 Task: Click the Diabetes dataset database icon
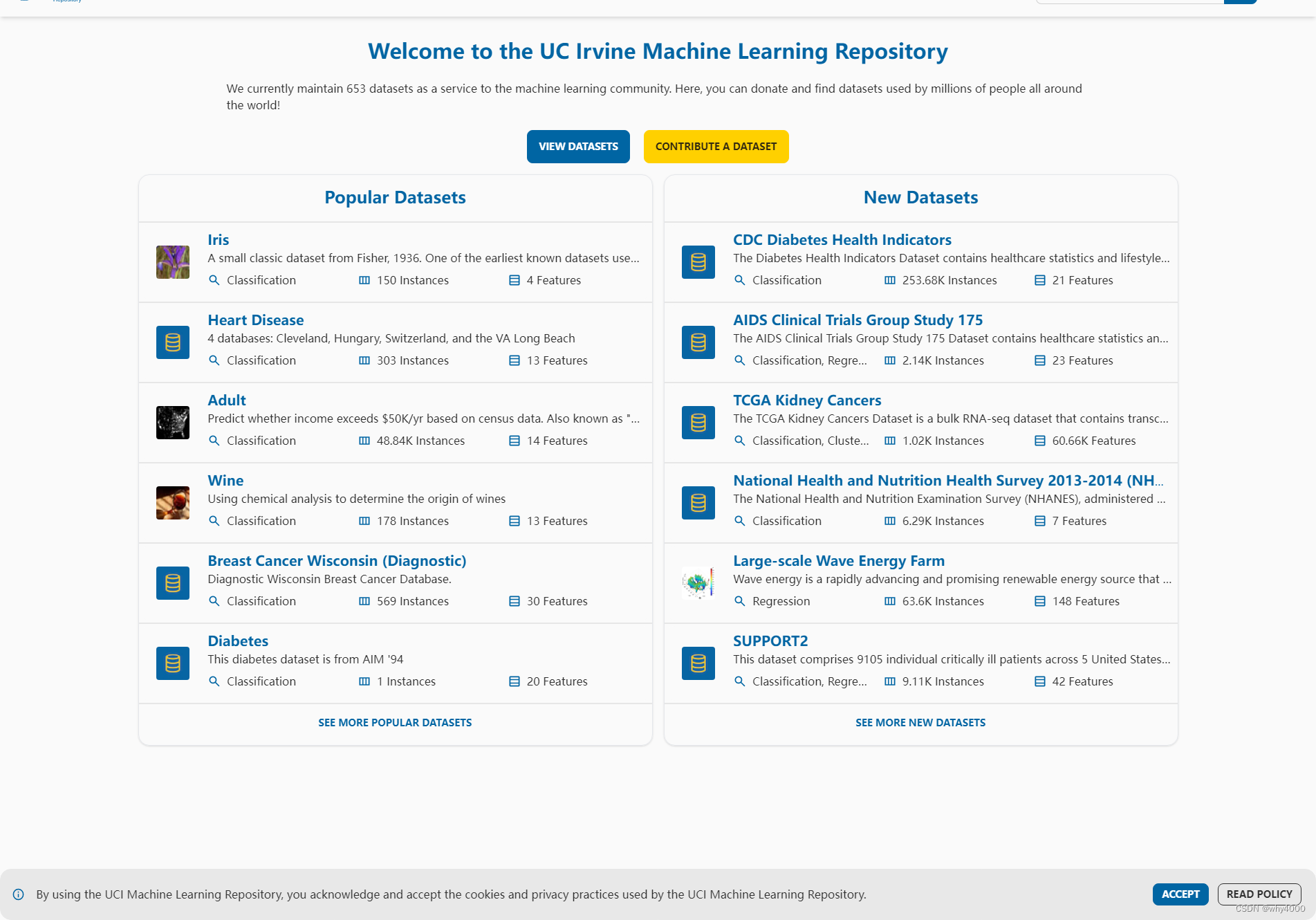pyautogui.click(x=173, y=663)
